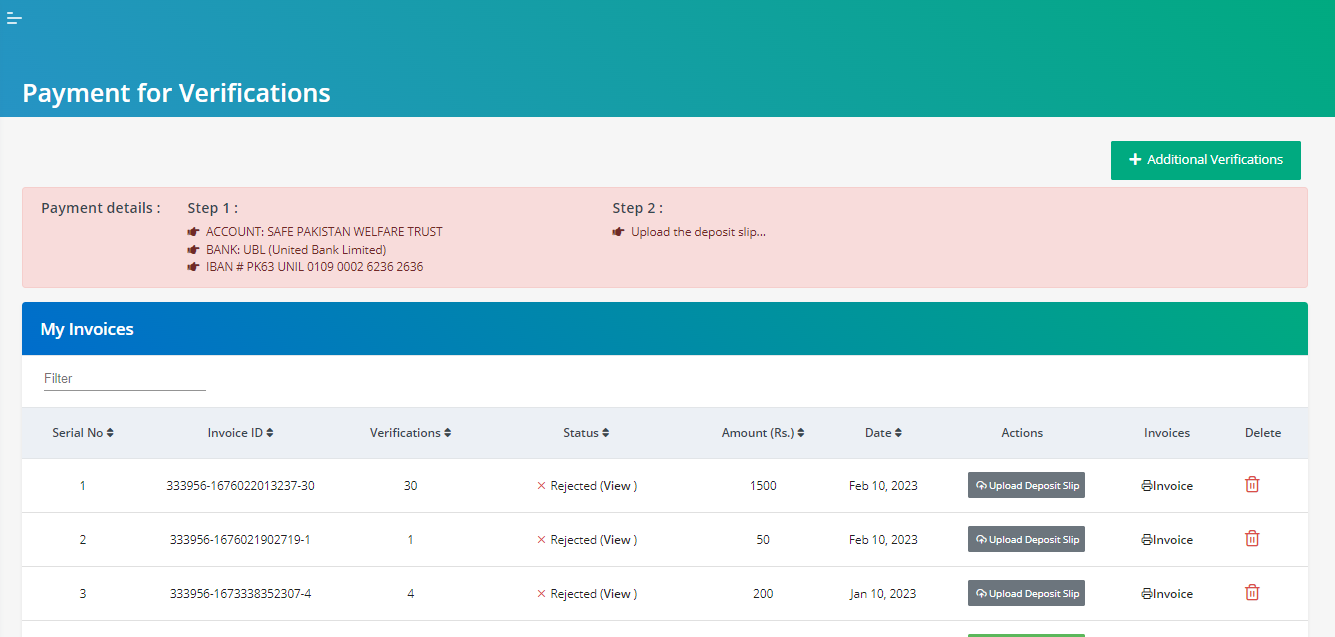The width and height of the screenshot is (1335, 637).
Task: Sort by Amount (Rs.) column
Action: coord(763,433)
